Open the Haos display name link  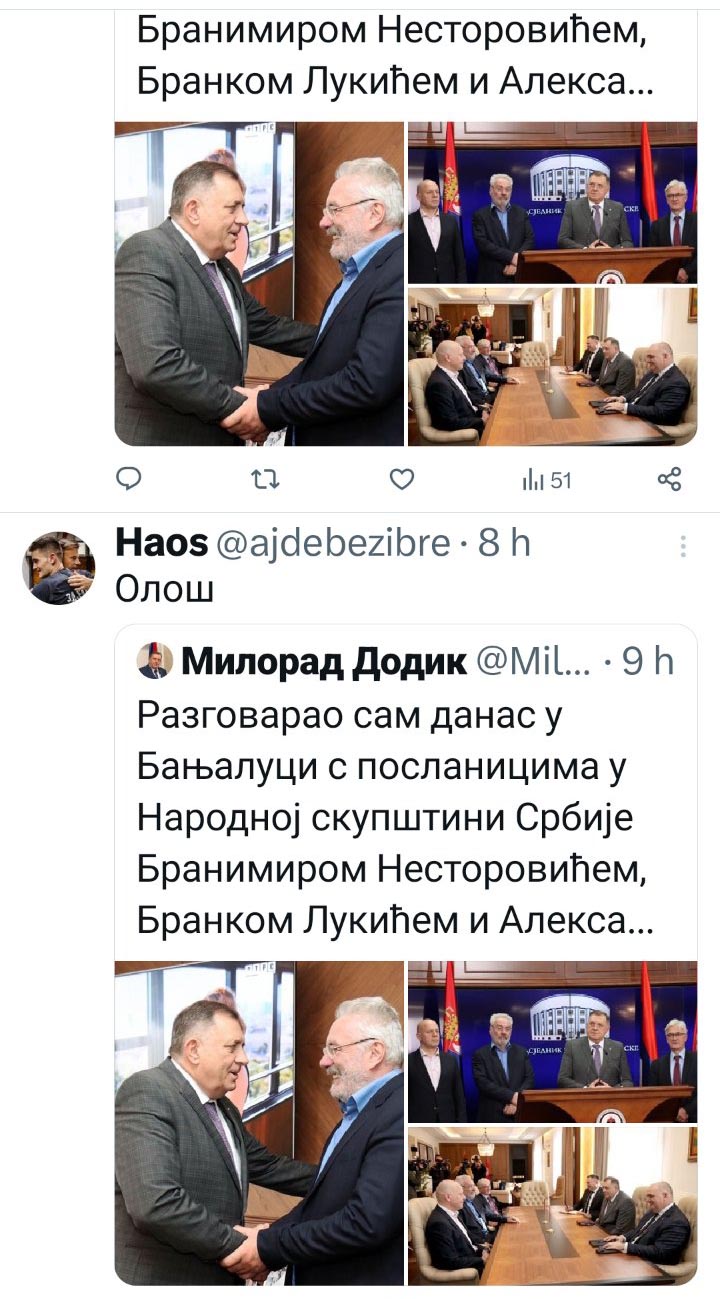tap(162, 544)
